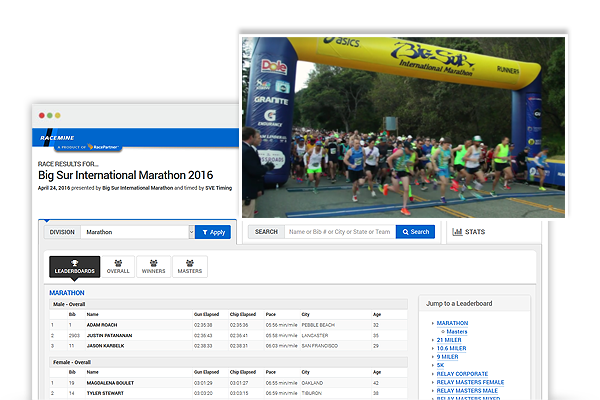The height and width of the screenshot is (400, 600).
Task: Jump to the 21 MILER leaderboard
Action: click(449, 340)
